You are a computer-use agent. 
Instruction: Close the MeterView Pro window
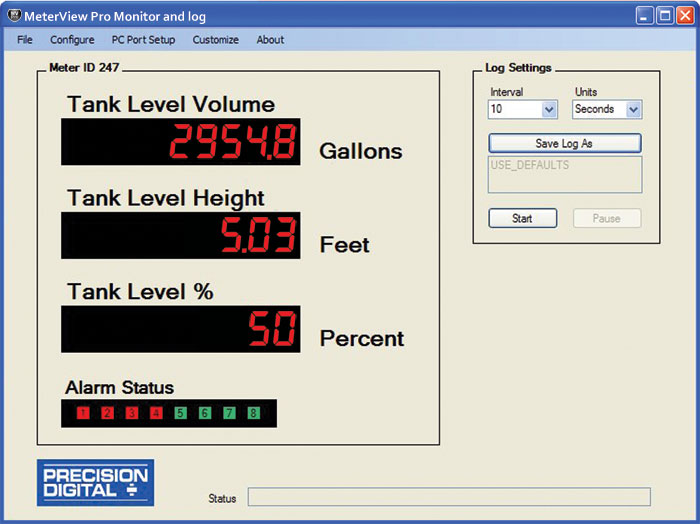(685, 16)
